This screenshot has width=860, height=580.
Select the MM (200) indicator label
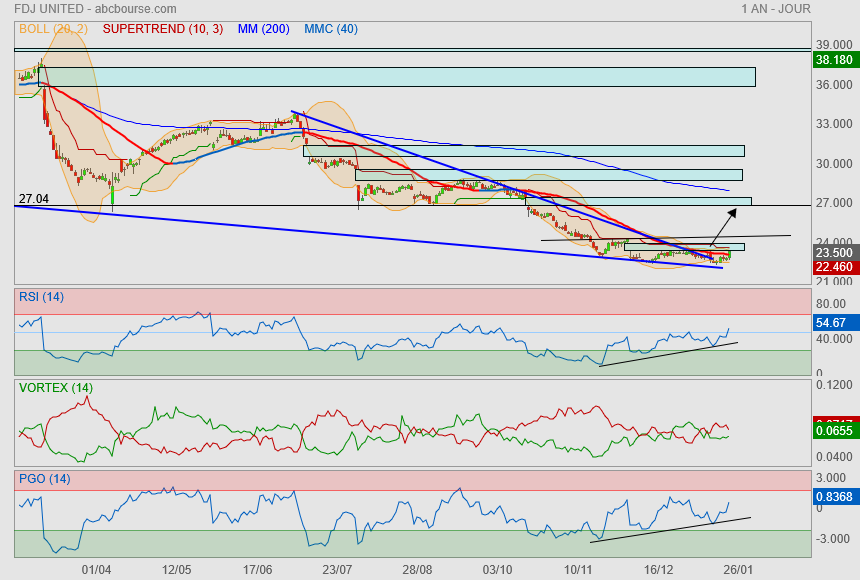(263, 29)
